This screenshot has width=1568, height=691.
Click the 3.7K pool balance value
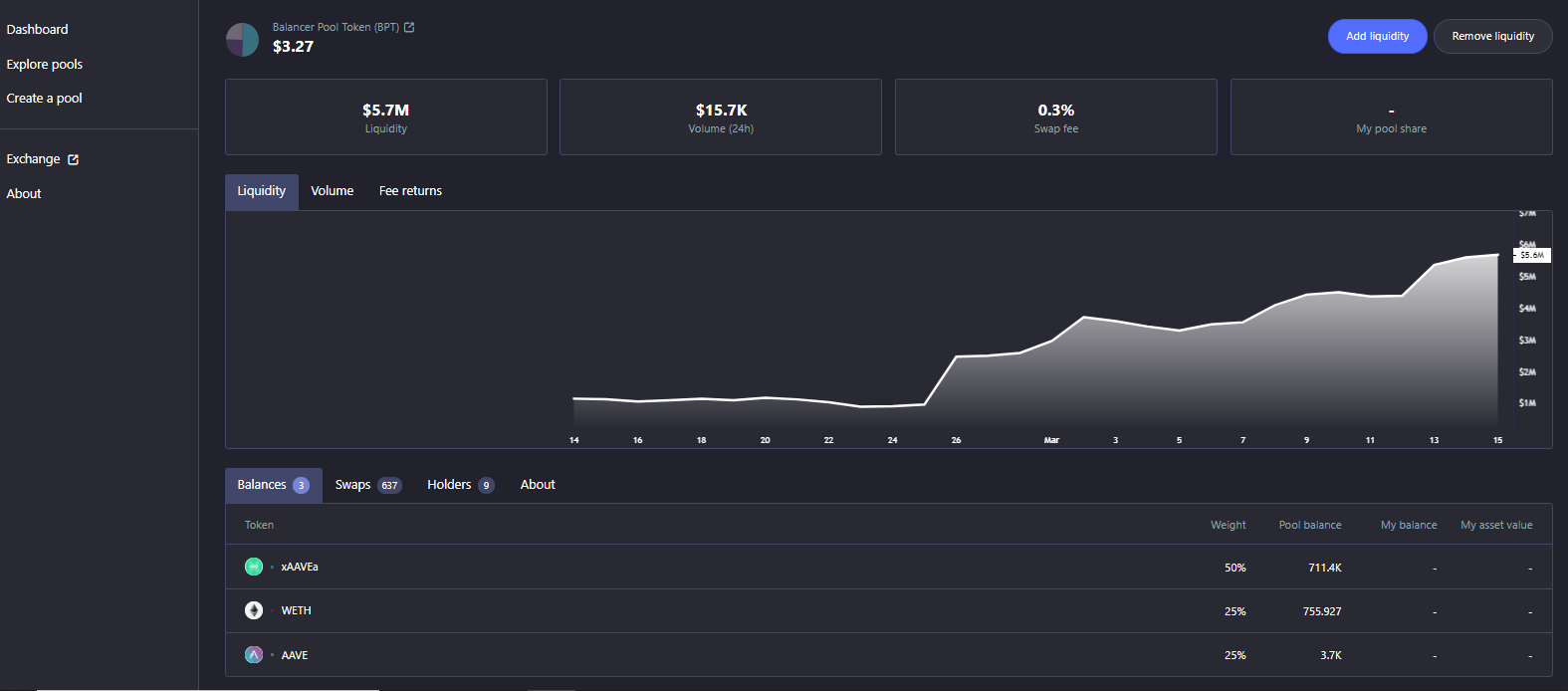point(1331,655)
